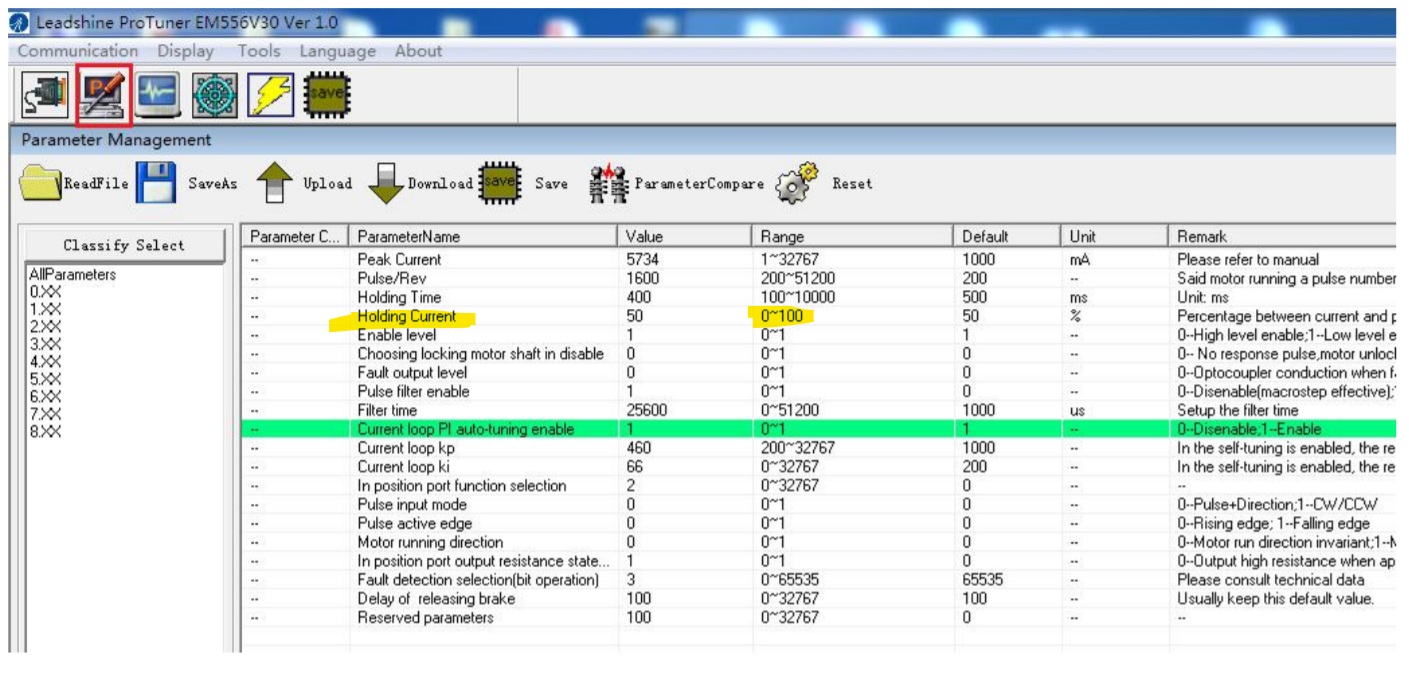Select the 8.XX category

coord(46,431)
